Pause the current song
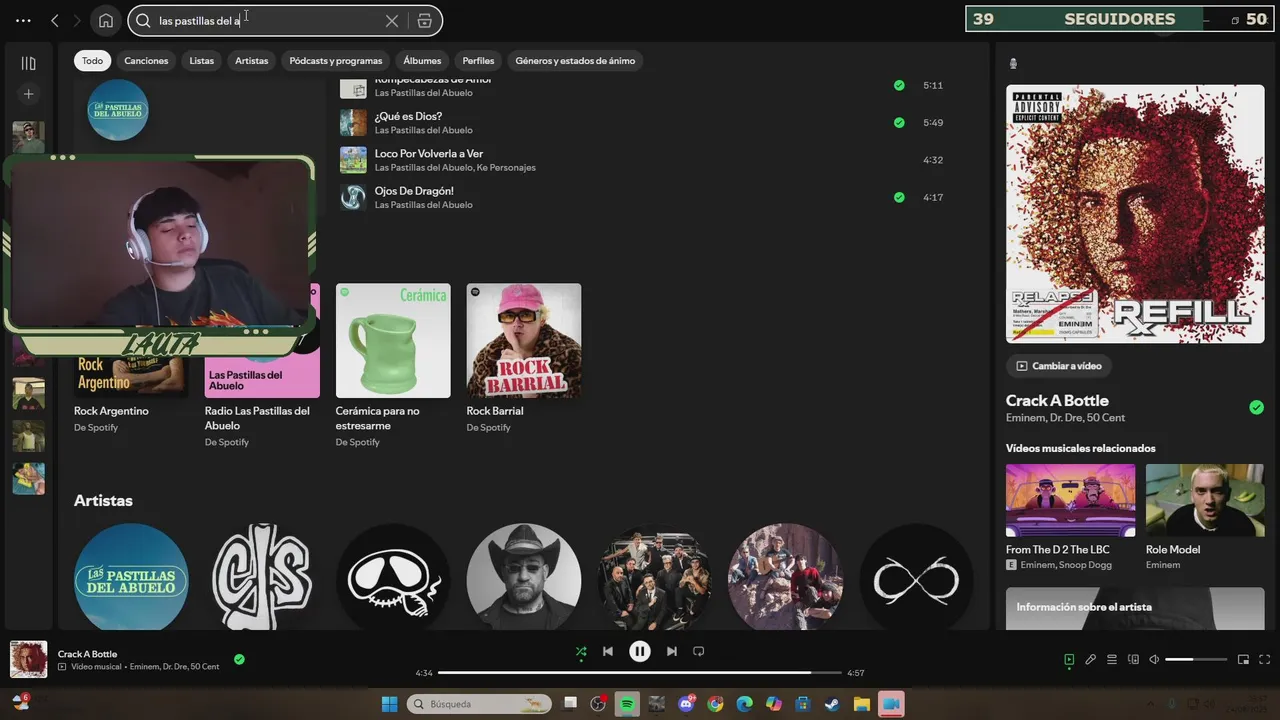This screenshot has width=1280, height=720. [640, 651]
